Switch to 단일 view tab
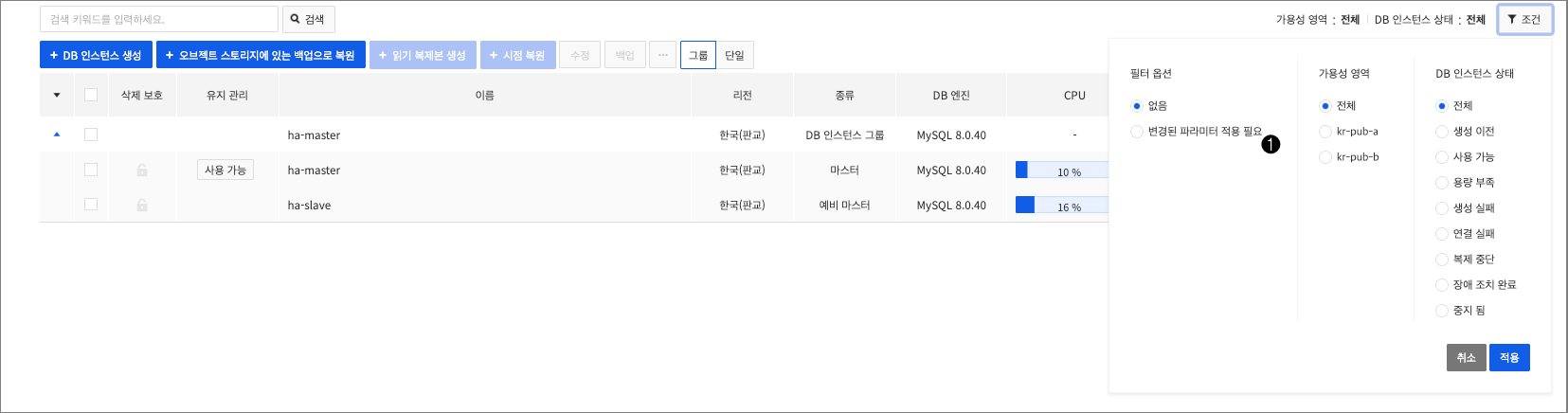Viewport: 1568px width, 413px height. point(734,55)
